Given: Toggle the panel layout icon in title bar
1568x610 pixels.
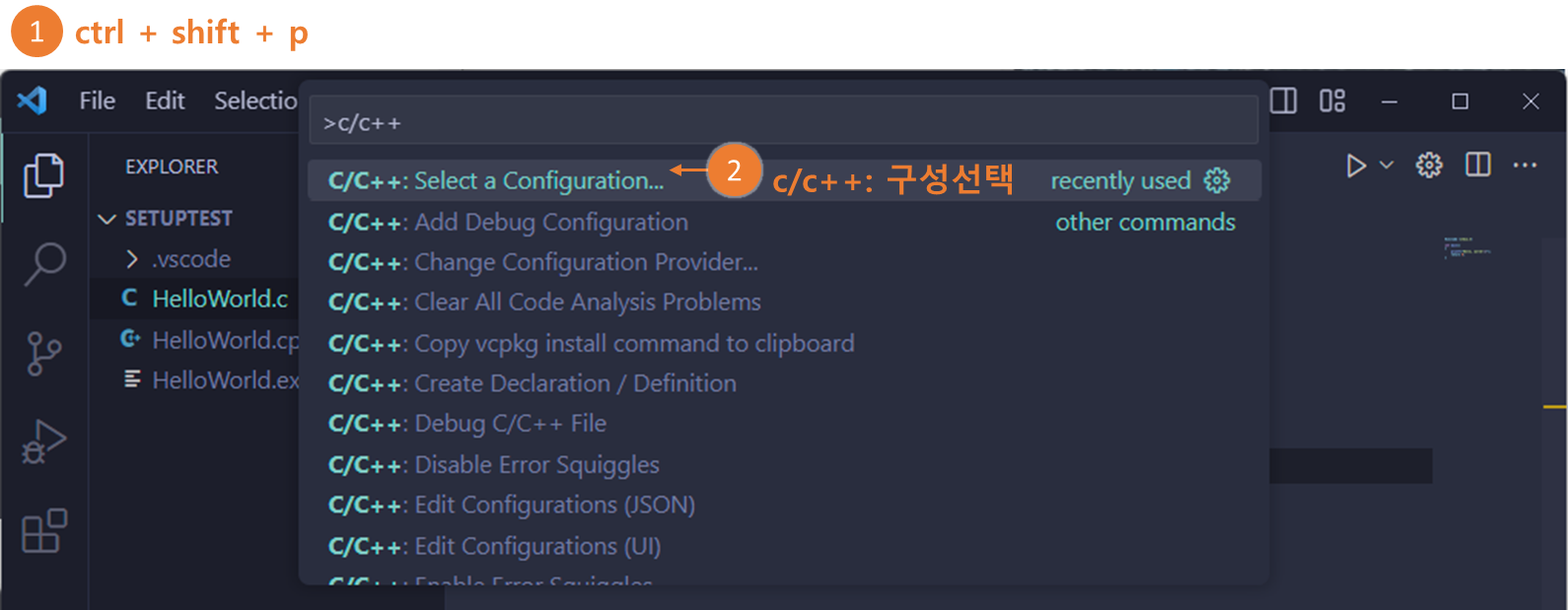Looking at the screenshot, I should (1283, 101).
